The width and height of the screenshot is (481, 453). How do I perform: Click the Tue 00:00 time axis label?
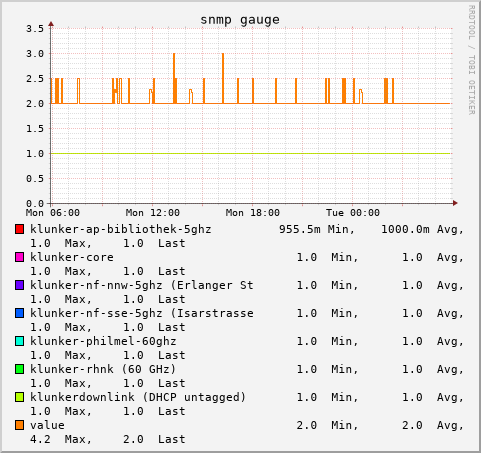(x=353, y=213)
